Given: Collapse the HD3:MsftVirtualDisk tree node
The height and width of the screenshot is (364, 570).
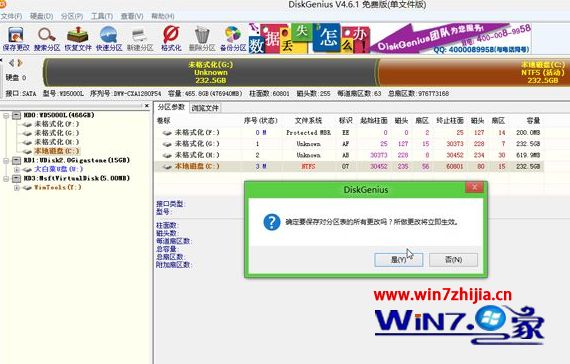Looking at the screenshot, I should tap(6, 179).
